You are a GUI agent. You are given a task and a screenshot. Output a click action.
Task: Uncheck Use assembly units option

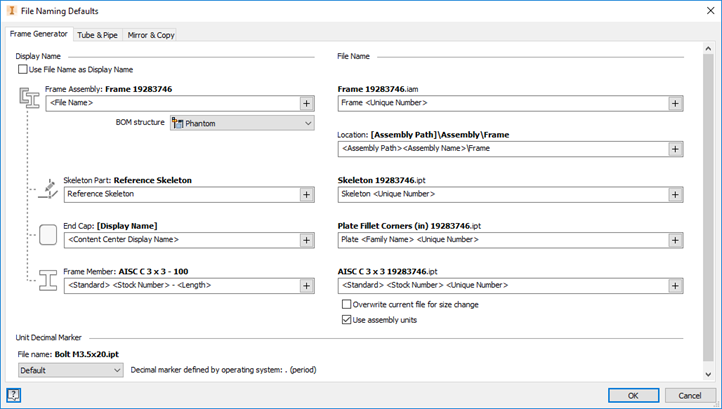(x=347, y=320)
